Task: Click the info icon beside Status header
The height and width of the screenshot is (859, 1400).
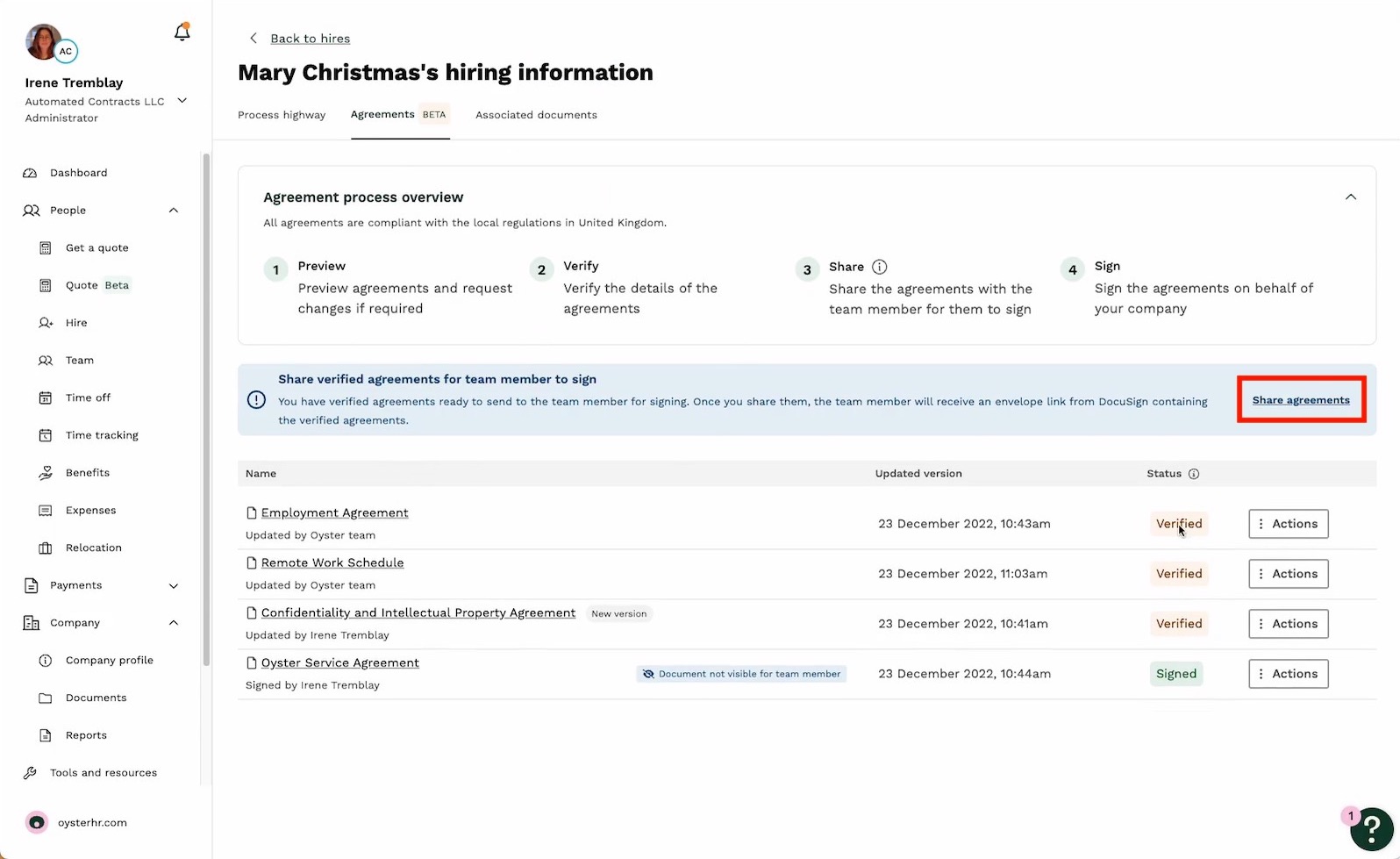Action: click(x=1193, y=474)
